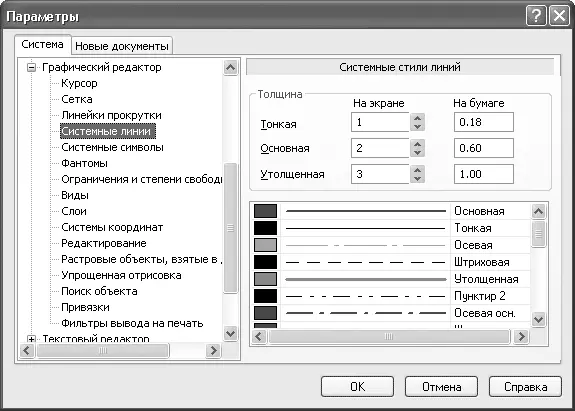Select the color swatch for Основная line
The width and height of the screenshot is (575, 411).
point(265,211)
